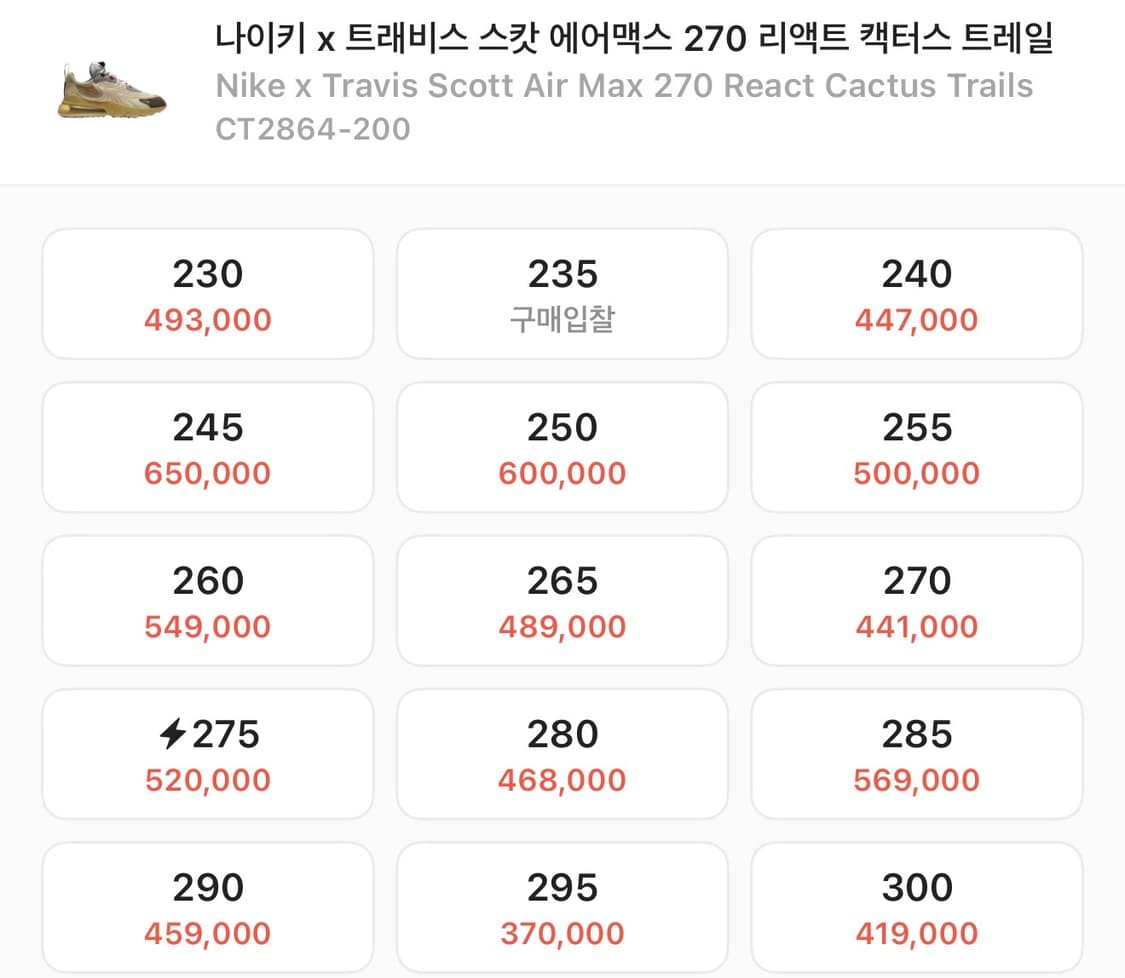Click the Korean product title text

click(x=637, y=38)
